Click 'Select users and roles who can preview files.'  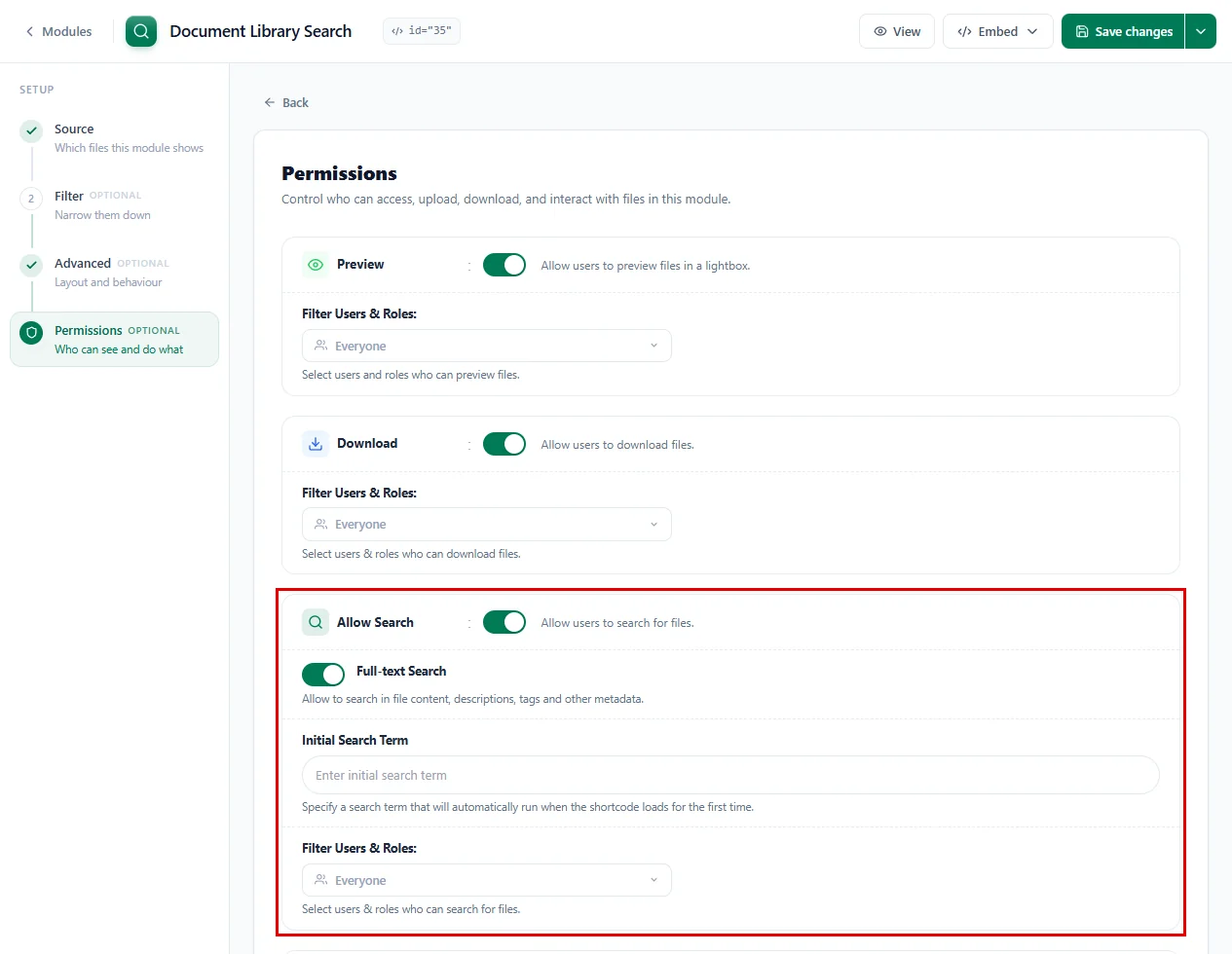point(411,375)
